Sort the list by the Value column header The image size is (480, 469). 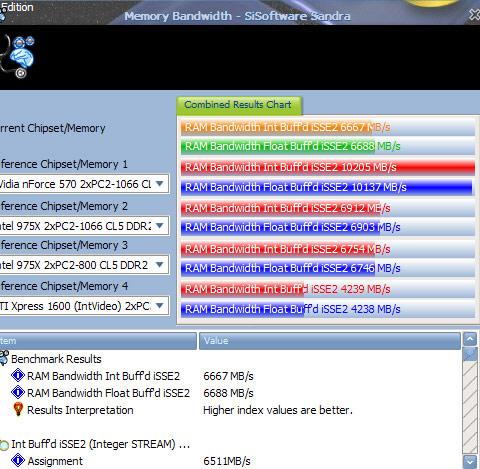[x=330, y=341]
